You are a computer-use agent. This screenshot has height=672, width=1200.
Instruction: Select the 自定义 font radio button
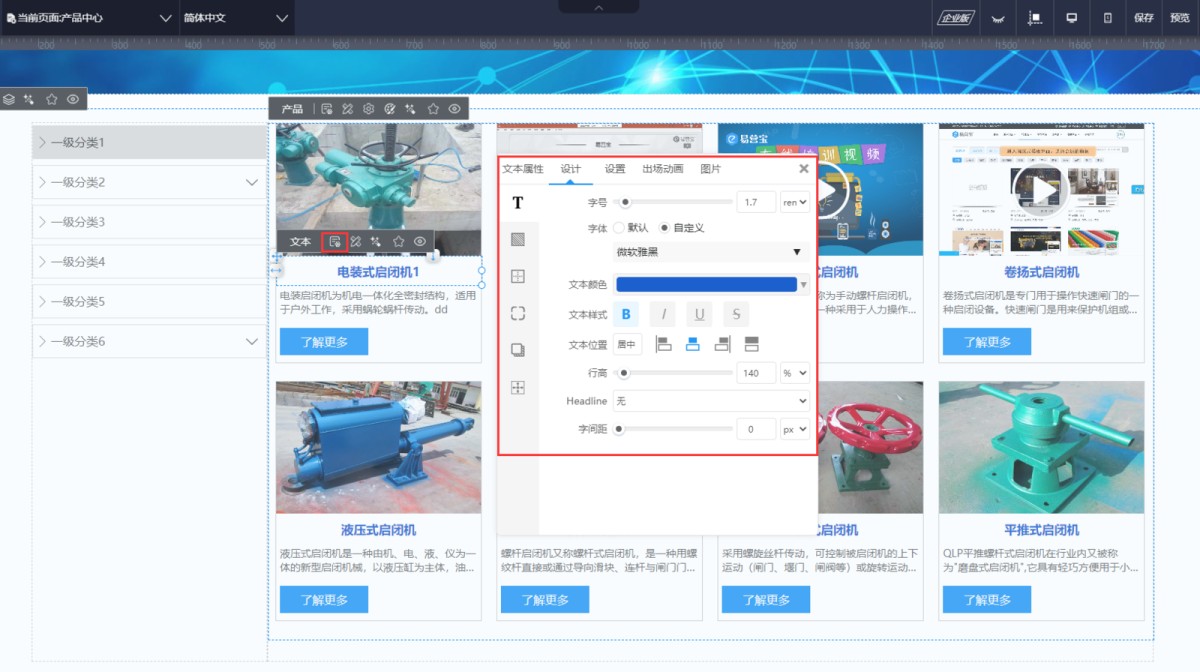(664, 228)
